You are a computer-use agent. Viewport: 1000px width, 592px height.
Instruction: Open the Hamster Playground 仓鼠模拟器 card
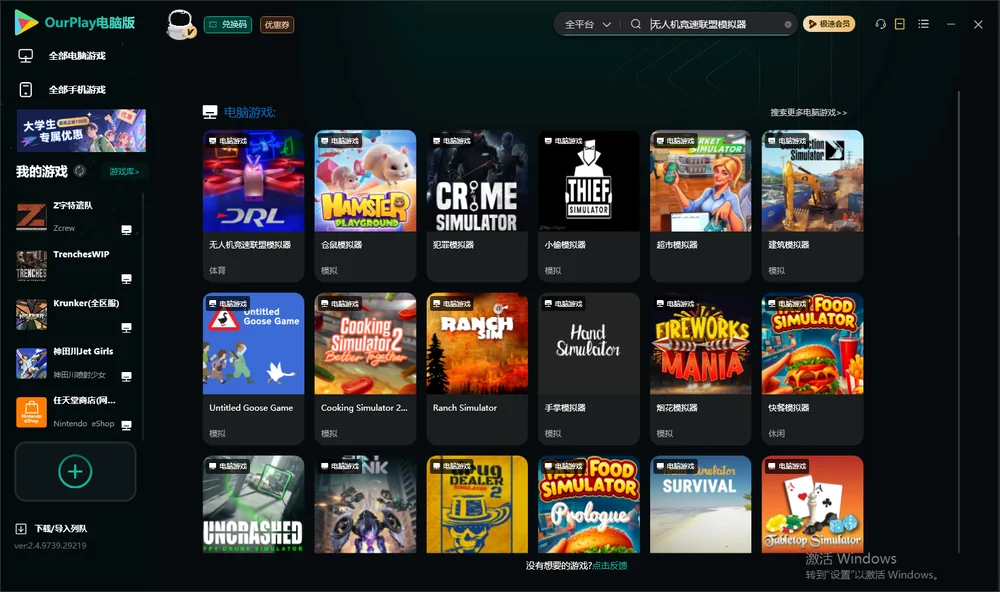[x=365, y=205]
